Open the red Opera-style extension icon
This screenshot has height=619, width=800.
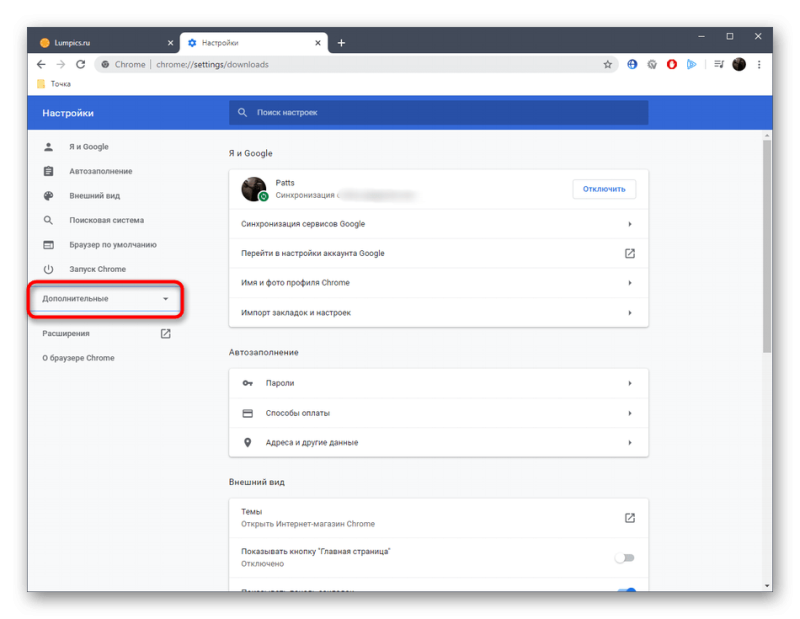(672, 64)
